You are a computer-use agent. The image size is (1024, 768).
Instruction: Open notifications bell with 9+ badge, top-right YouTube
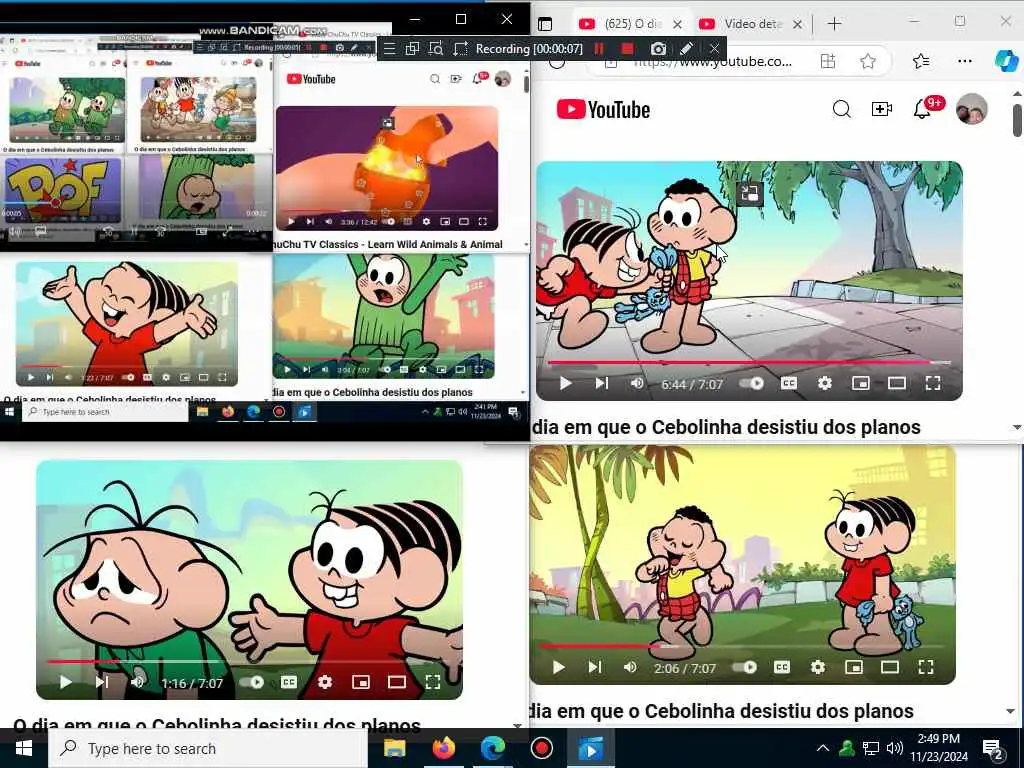tap(922, 109)
